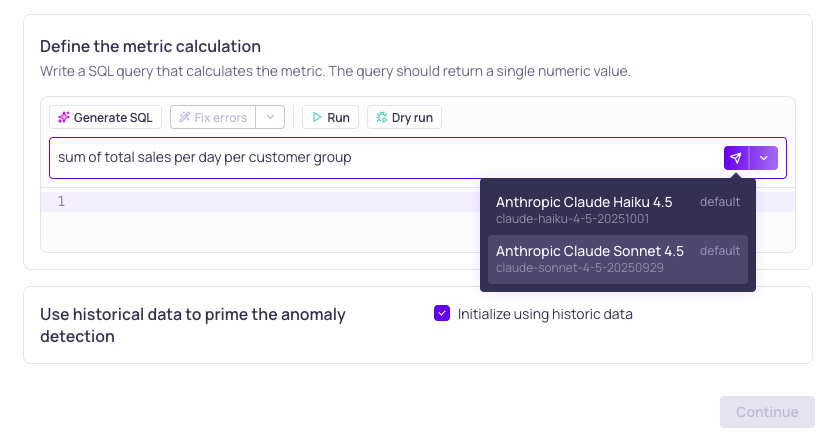Focus the prompt field with the sales text

pos(380,158)
